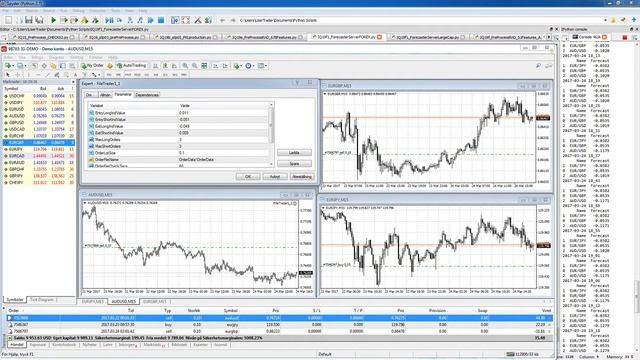640x360 pixels.
Task: Select the OrderFileName parameter row
Action: (178, 160)
